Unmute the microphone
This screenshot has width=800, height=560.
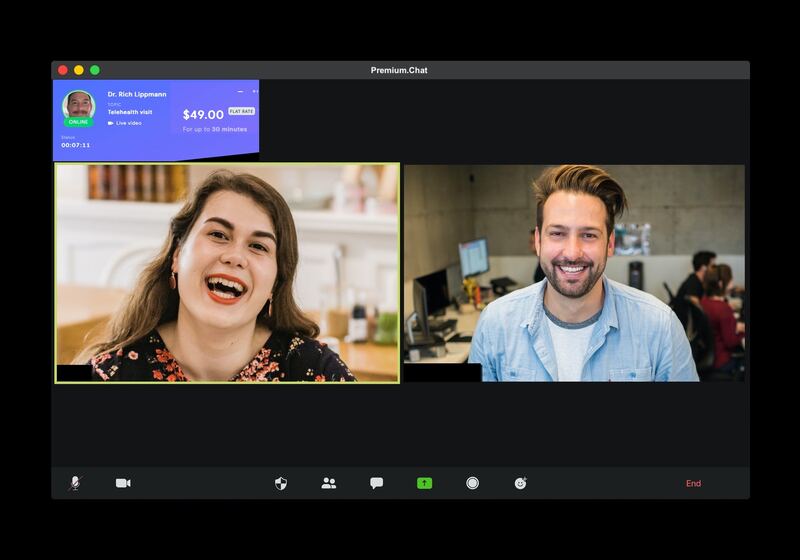pyautogui.click(x=75, y=483)
